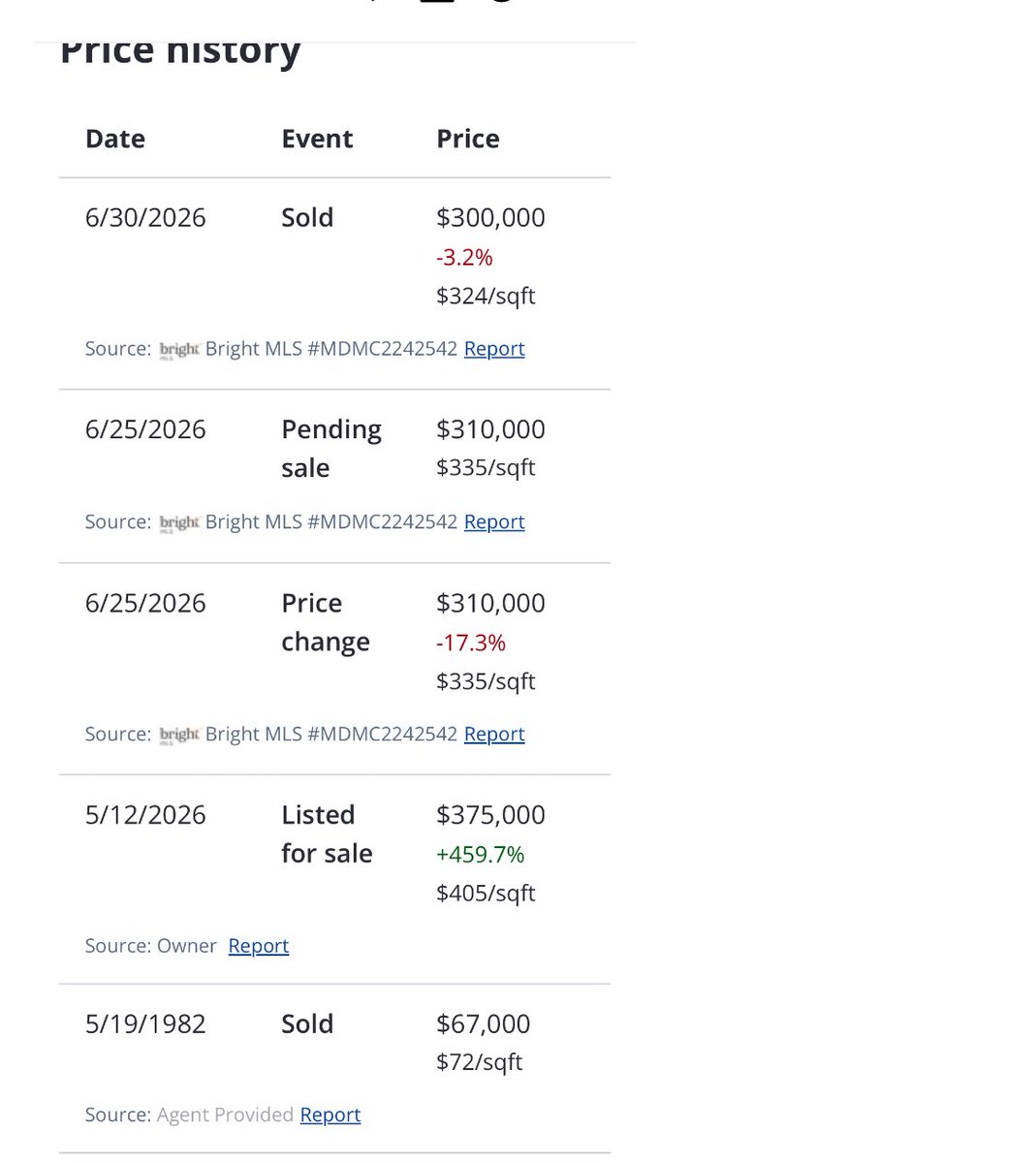Click the -3.2% price drop figure
This screenshot has width=1036, height=1163.
[x=464, y=258]
